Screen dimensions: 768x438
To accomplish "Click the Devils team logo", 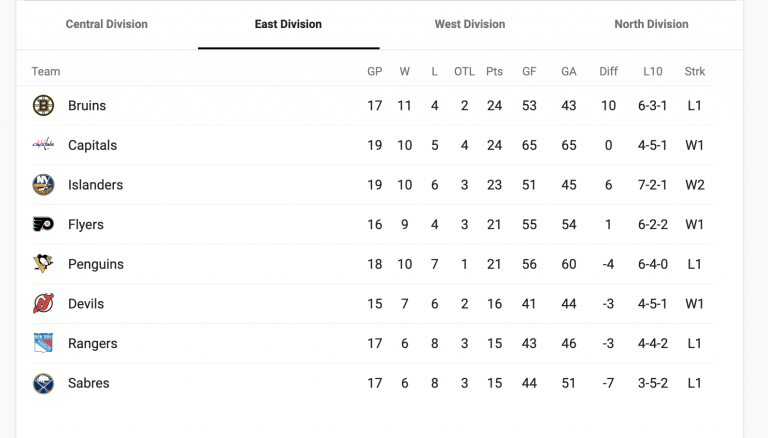I will point(43,304).
